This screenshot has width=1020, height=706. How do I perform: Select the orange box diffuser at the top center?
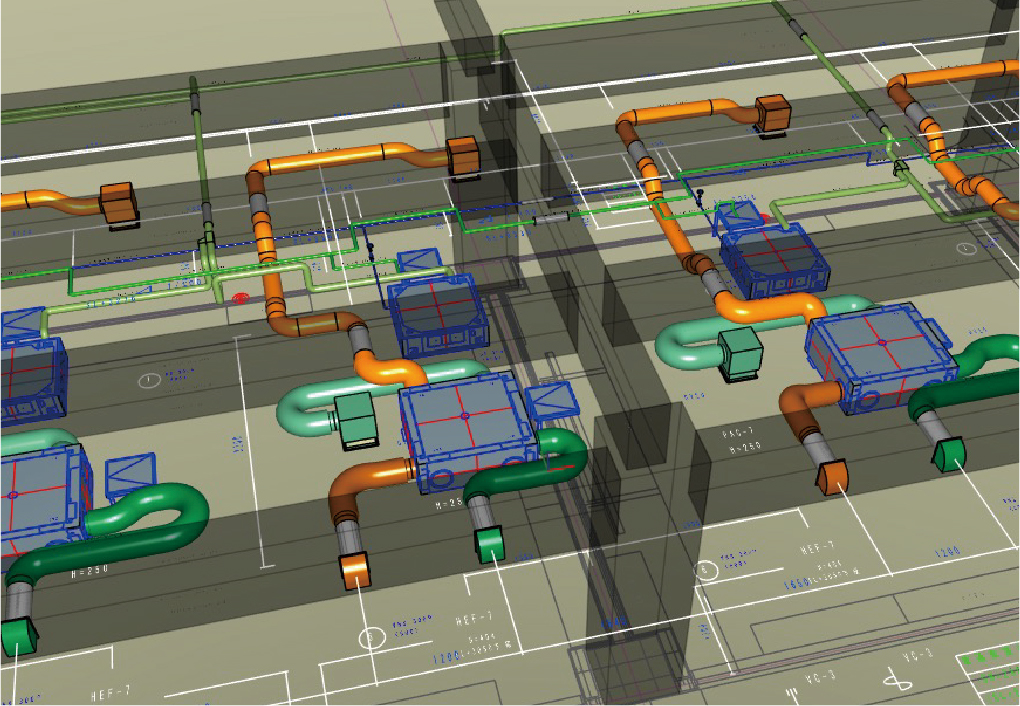point(465,158)
